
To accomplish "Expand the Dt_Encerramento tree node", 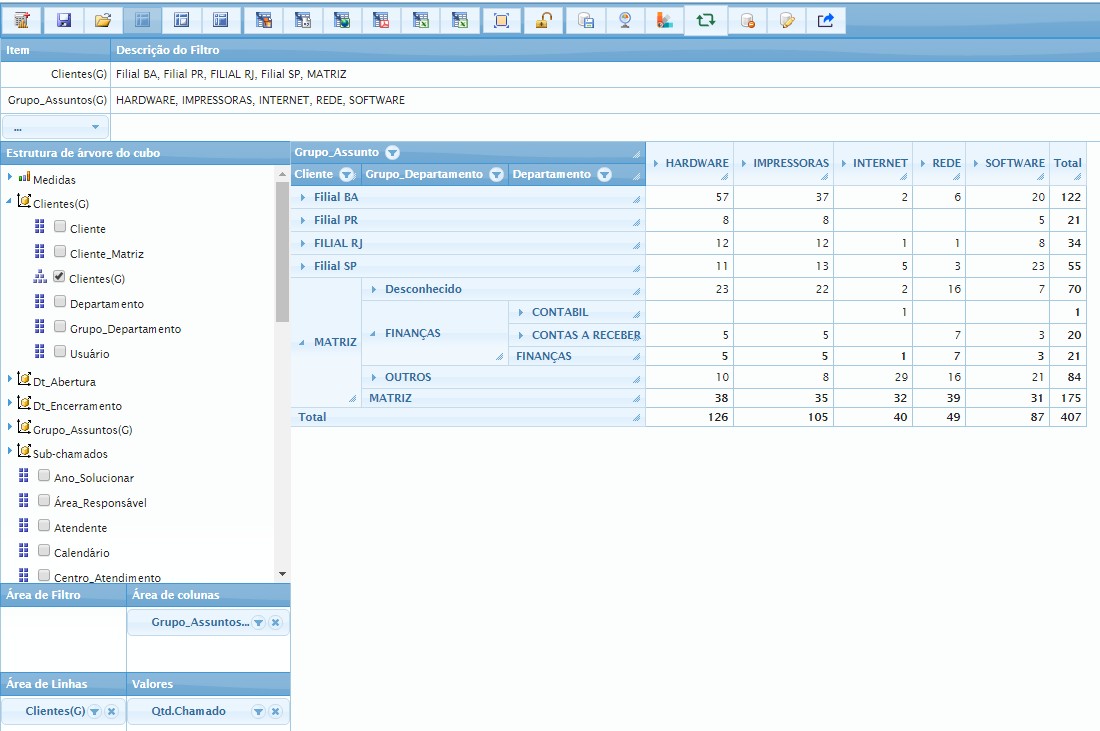I will 10,403.
